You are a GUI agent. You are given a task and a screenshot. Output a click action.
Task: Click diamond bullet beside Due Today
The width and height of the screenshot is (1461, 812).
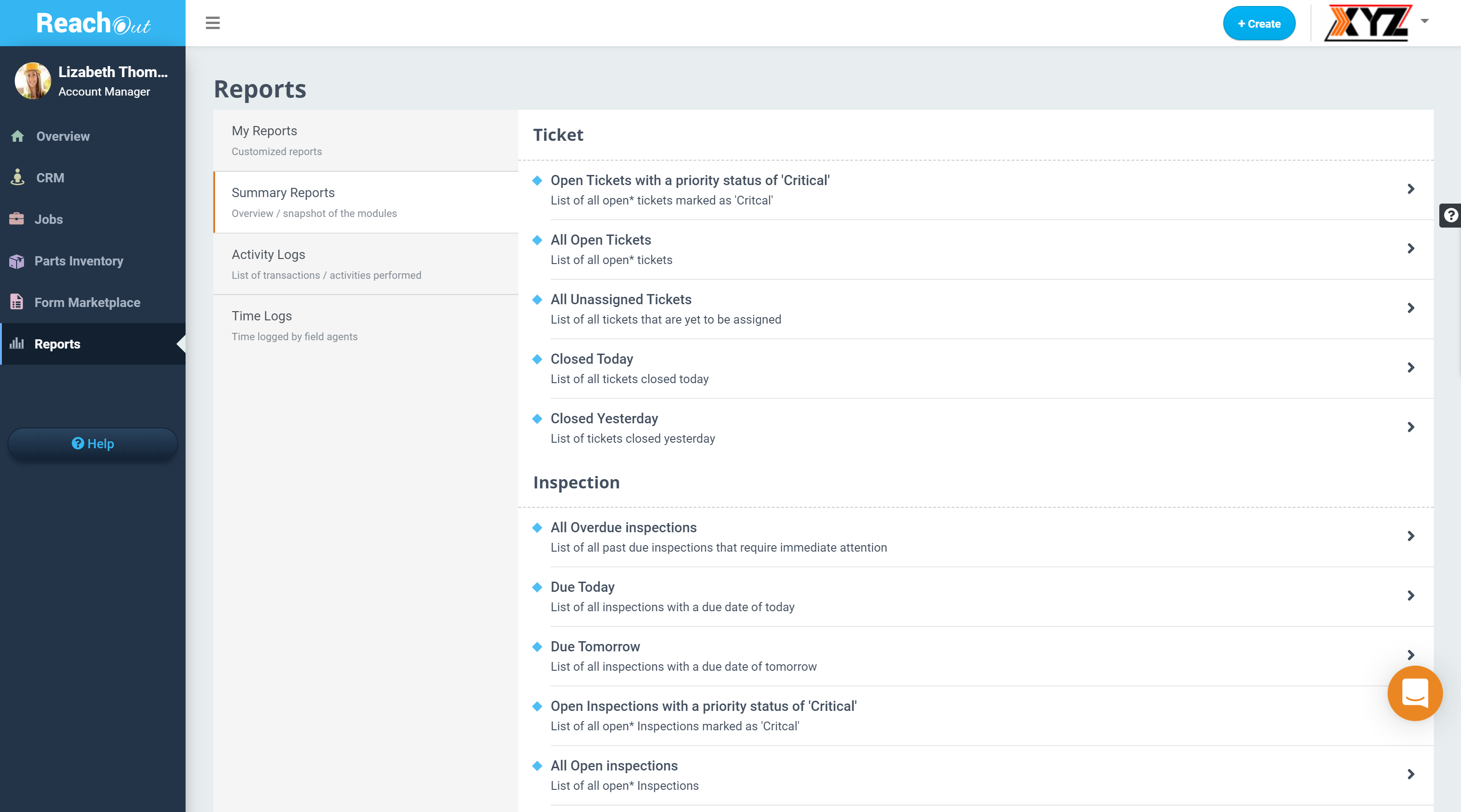coord(537,587)
